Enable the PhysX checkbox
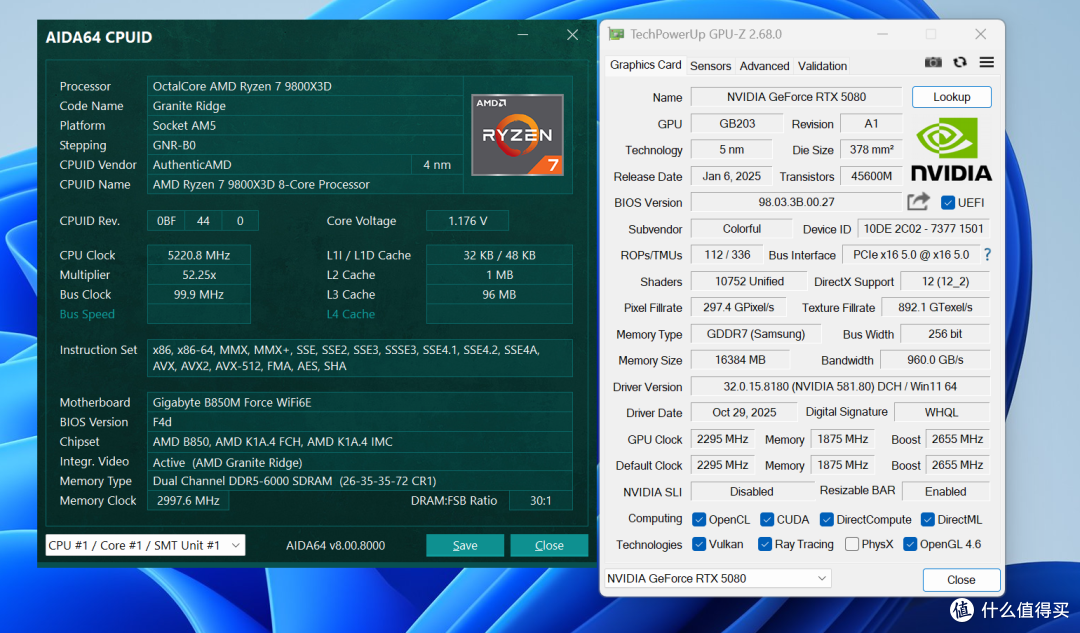This screenshot has height=633, width=1080. coord(852,544)
